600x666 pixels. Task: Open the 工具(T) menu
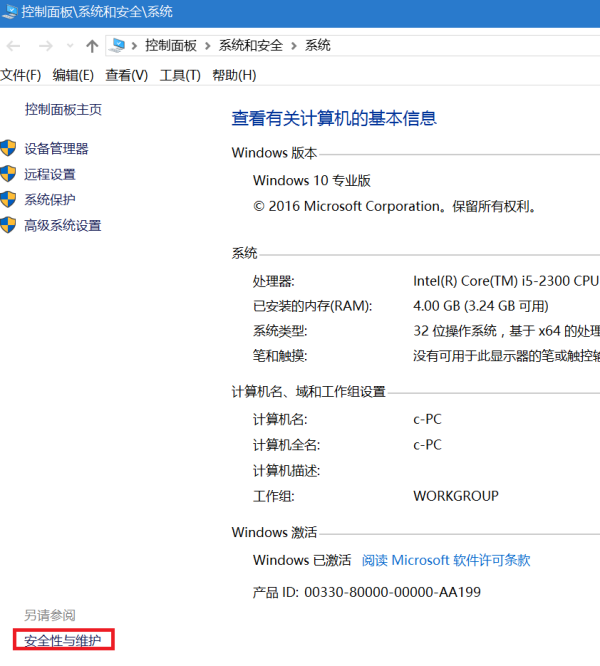[x=180, y=75]
